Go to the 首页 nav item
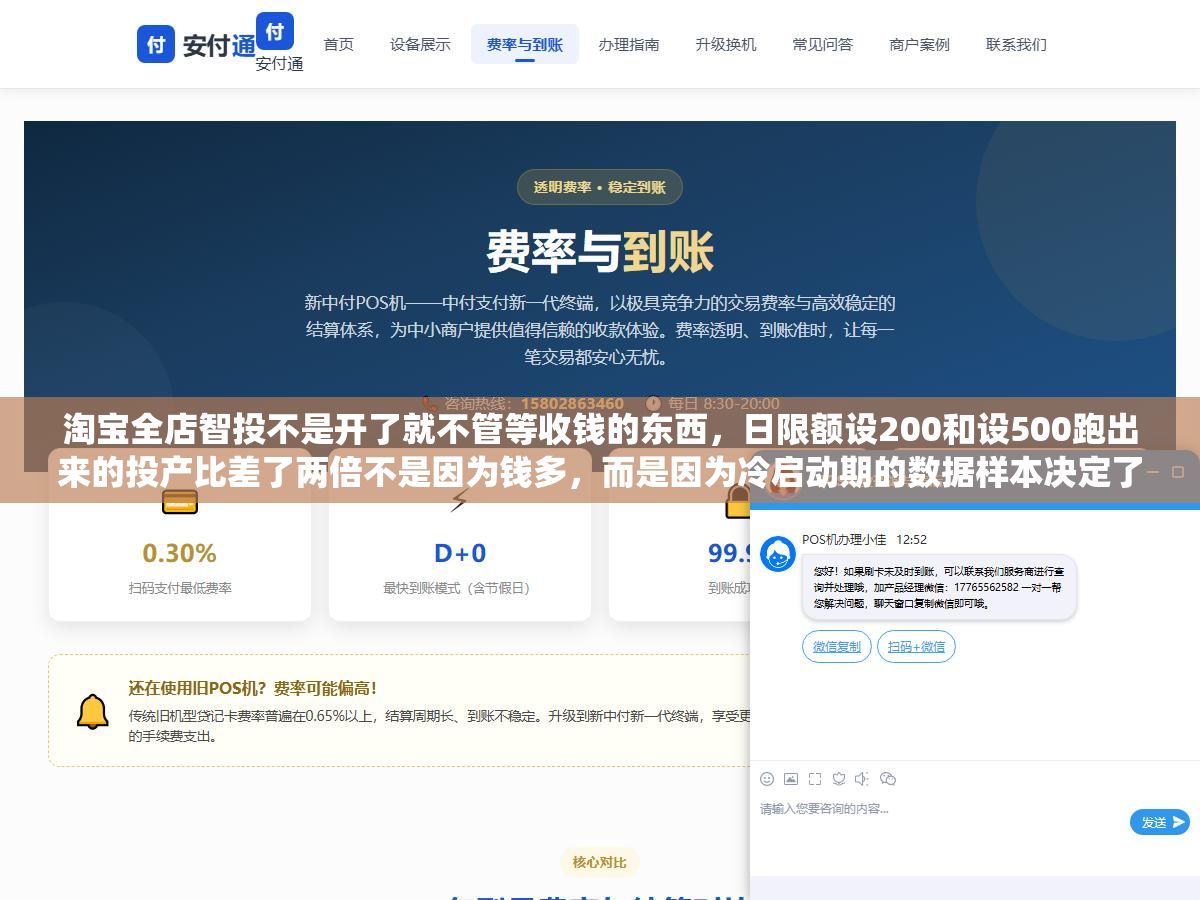The height and width of the screenshot is (900, 1200). click(338, 44)
